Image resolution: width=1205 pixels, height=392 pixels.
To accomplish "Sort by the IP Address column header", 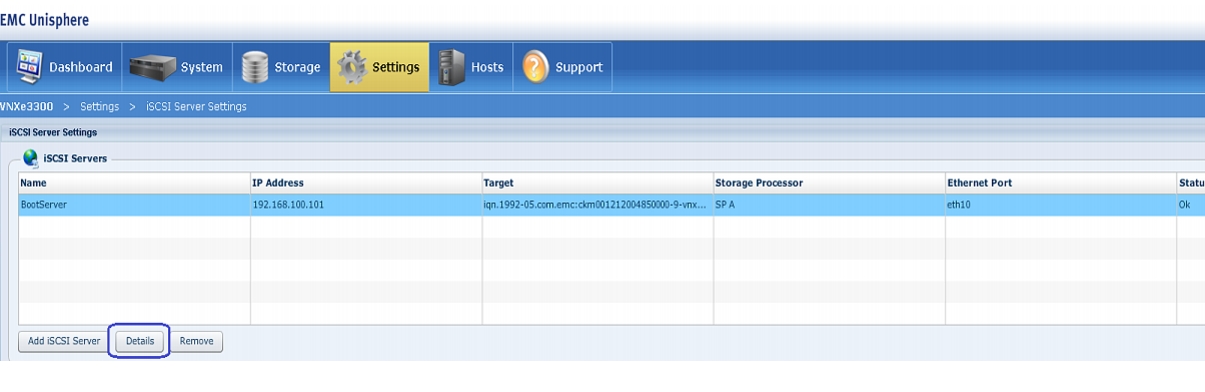I will (366, 183).
